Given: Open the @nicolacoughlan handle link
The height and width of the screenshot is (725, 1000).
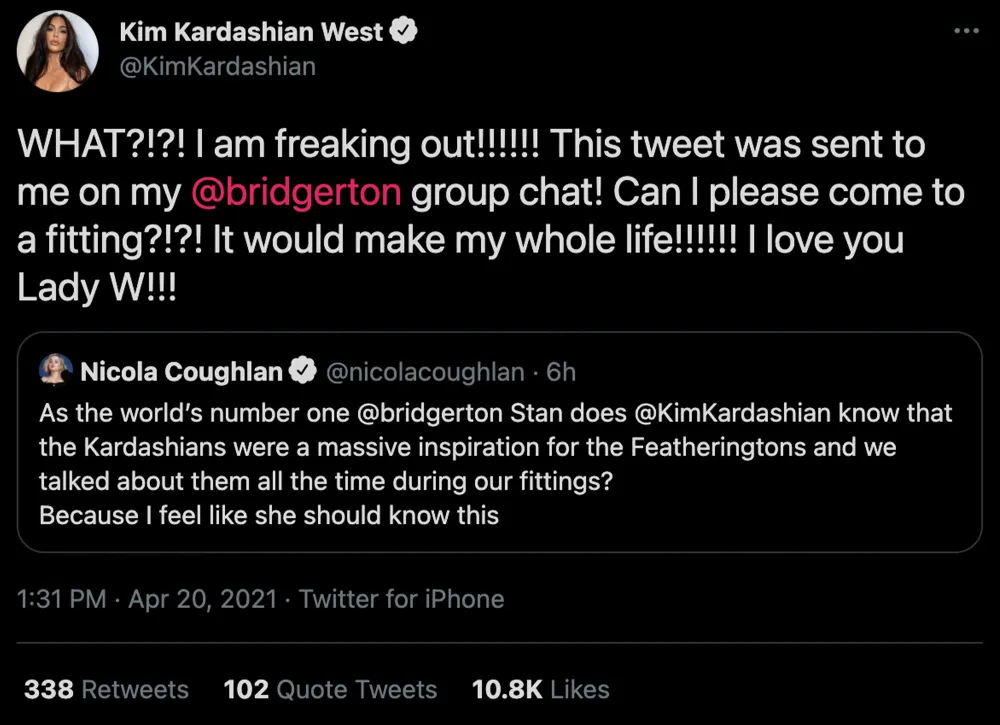Looking at the screenshot, I should (x=424, y=371).
